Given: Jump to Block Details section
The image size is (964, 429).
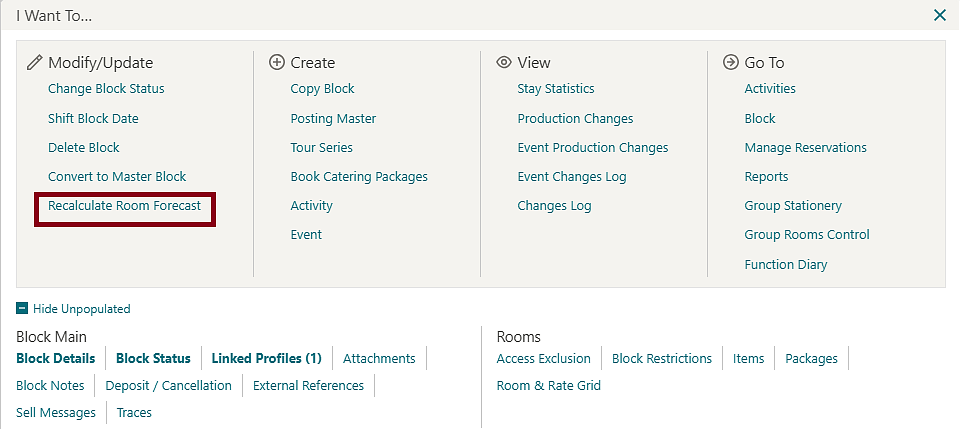Looking at the screenshot, I should tap(56, 358).
